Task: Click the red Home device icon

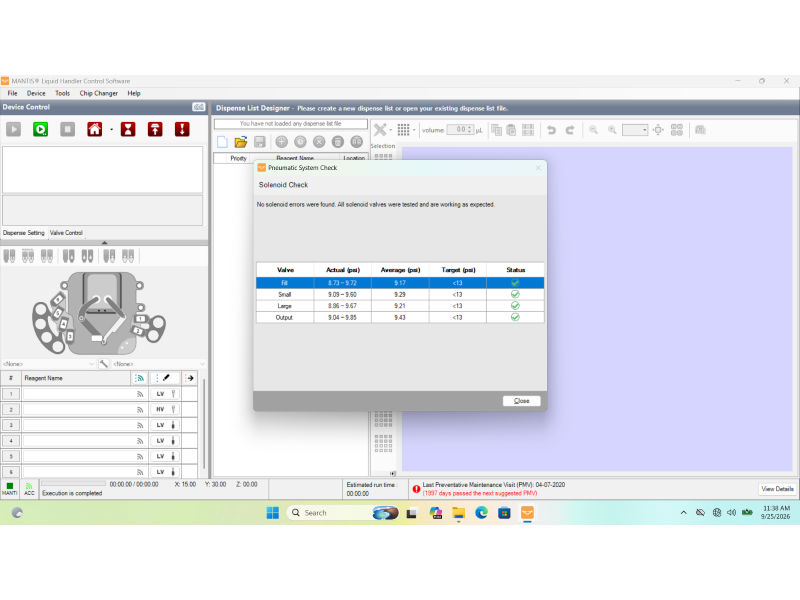Action: (94, 130)
